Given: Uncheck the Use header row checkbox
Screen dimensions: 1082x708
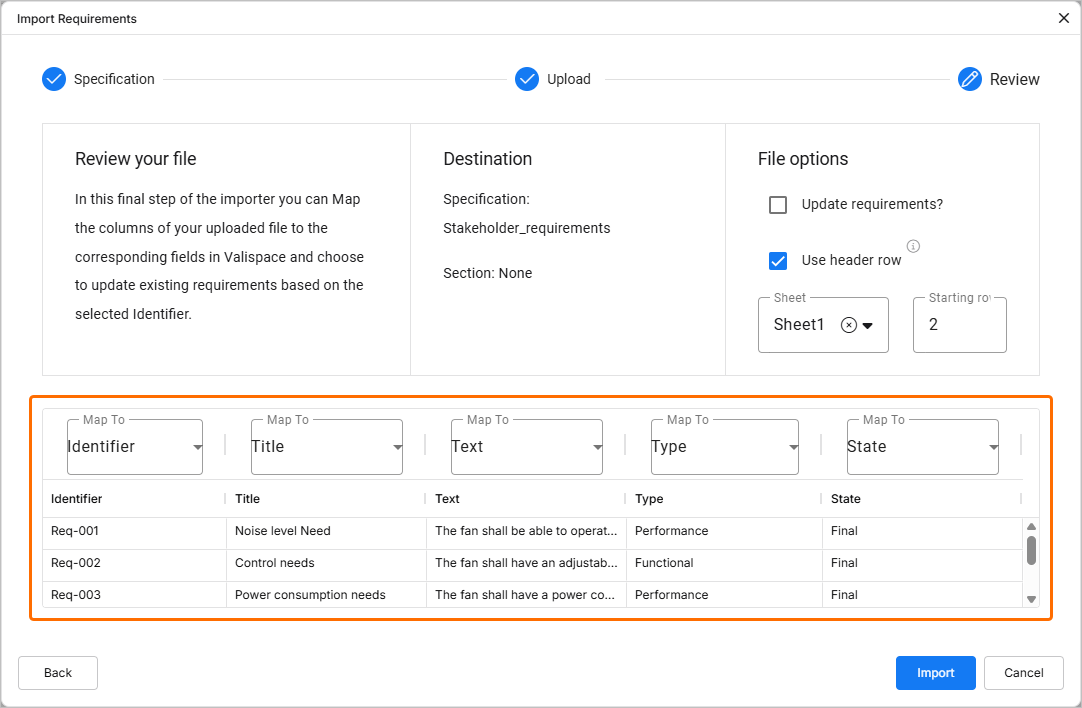Looking at the screenshot, I should click(778, 260).
